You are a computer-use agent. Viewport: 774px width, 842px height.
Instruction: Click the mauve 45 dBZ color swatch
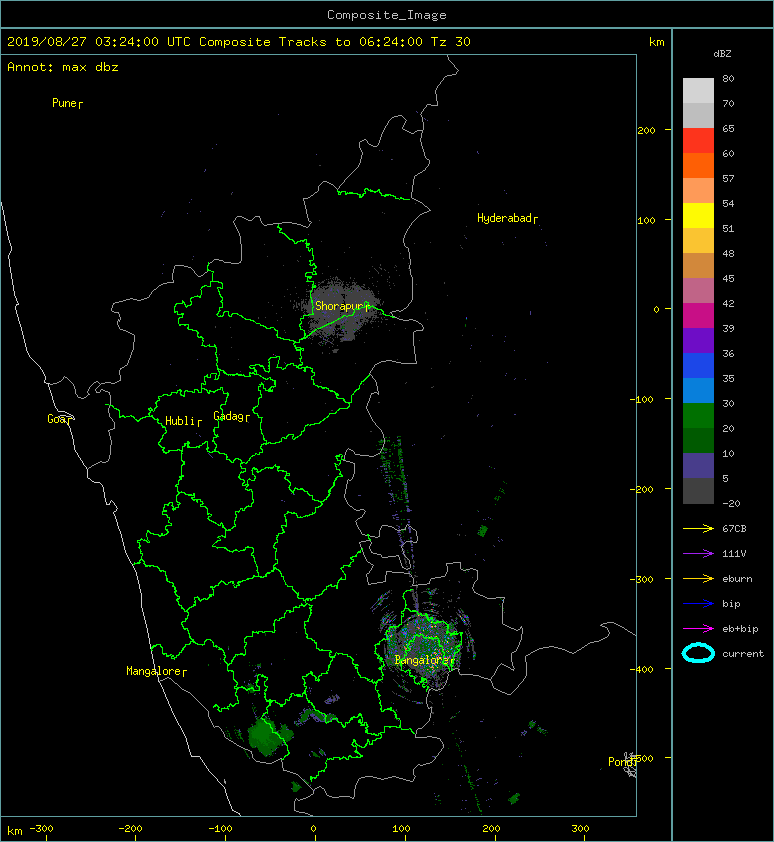(698, 291)
